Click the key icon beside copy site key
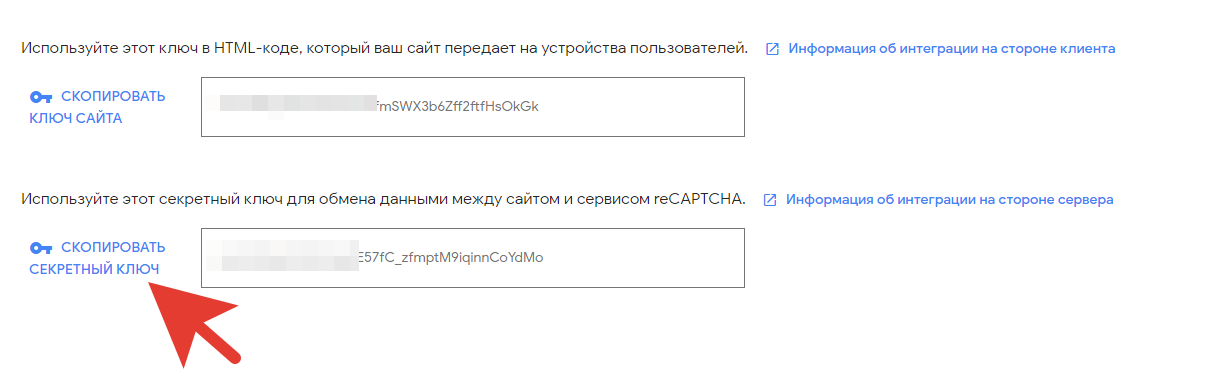Viewport: 1209px width, 369px height. (41, 97)
